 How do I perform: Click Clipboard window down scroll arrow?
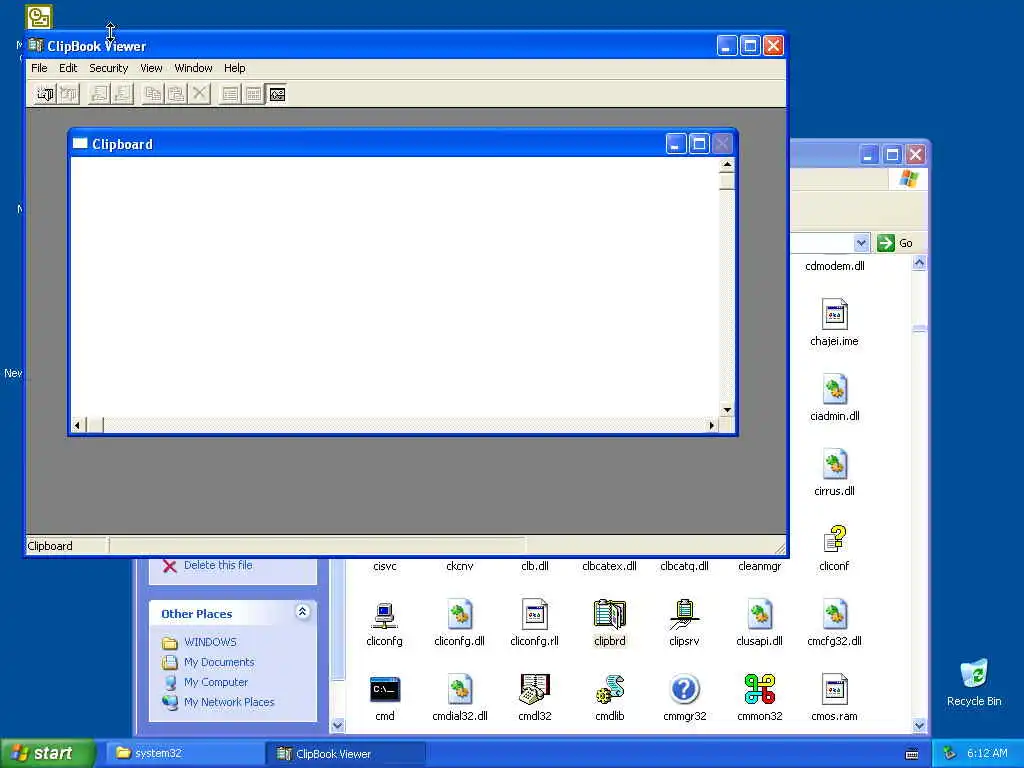coord(727,410)
